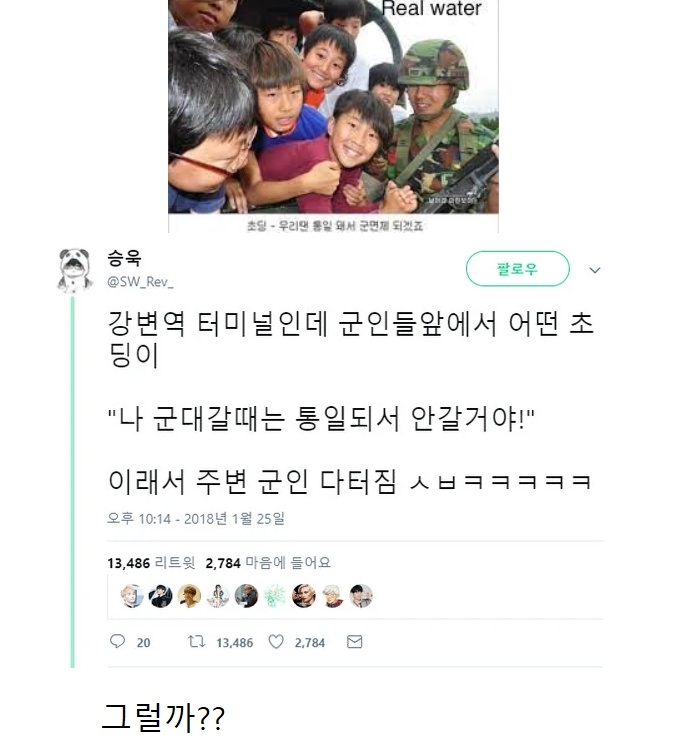Click the reply speech bubble icon
The height and width of the screenshot is (750, 688).
(x=117, y=642)
